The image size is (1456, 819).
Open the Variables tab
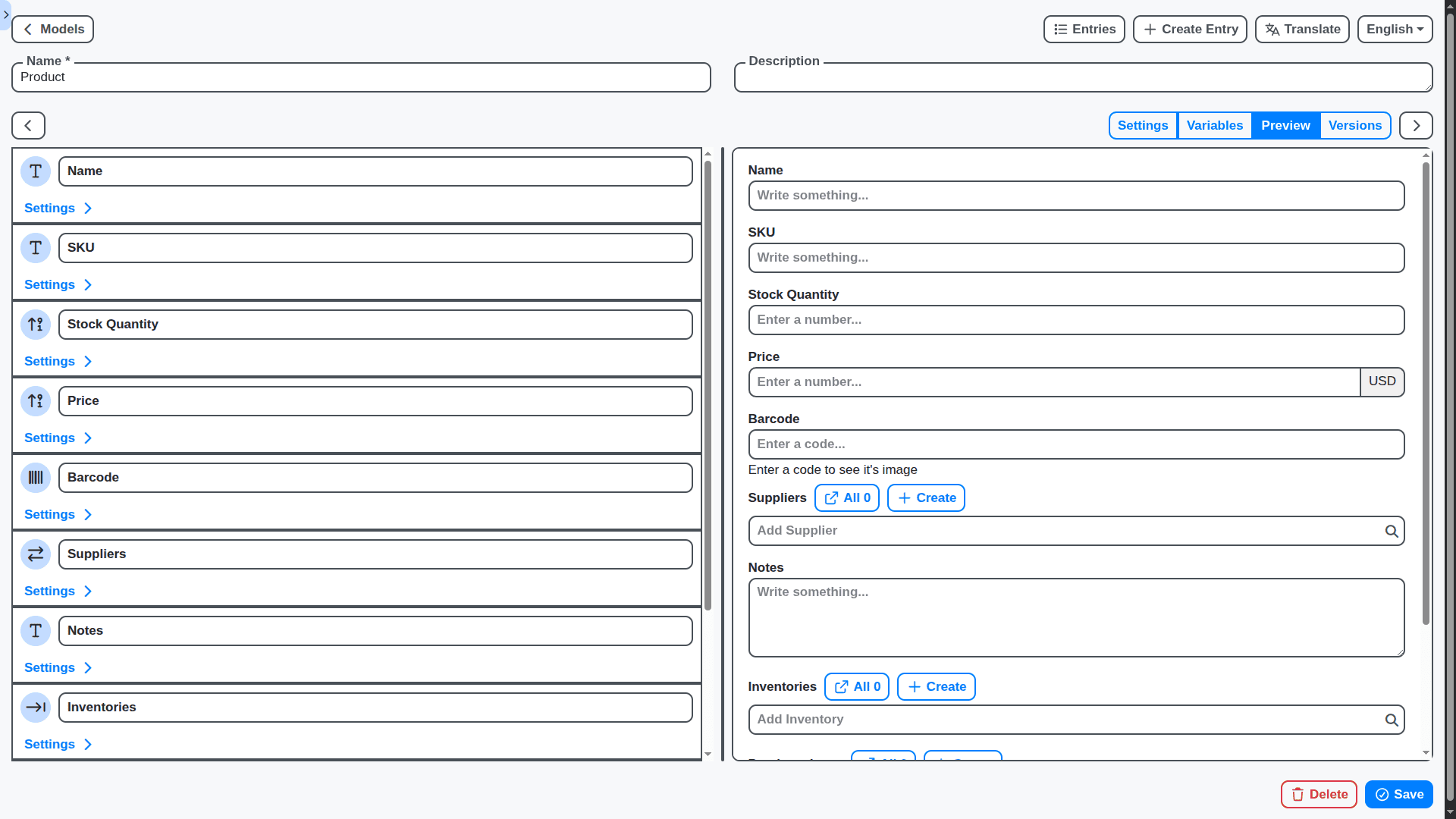tap(1214, 125)
